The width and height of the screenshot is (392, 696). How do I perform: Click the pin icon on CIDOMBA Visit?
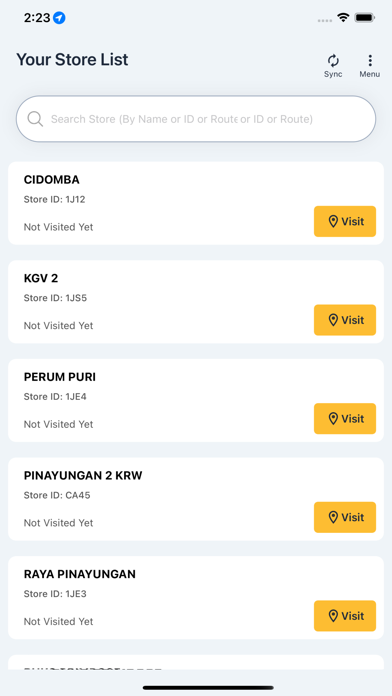(x=333, y=221)
